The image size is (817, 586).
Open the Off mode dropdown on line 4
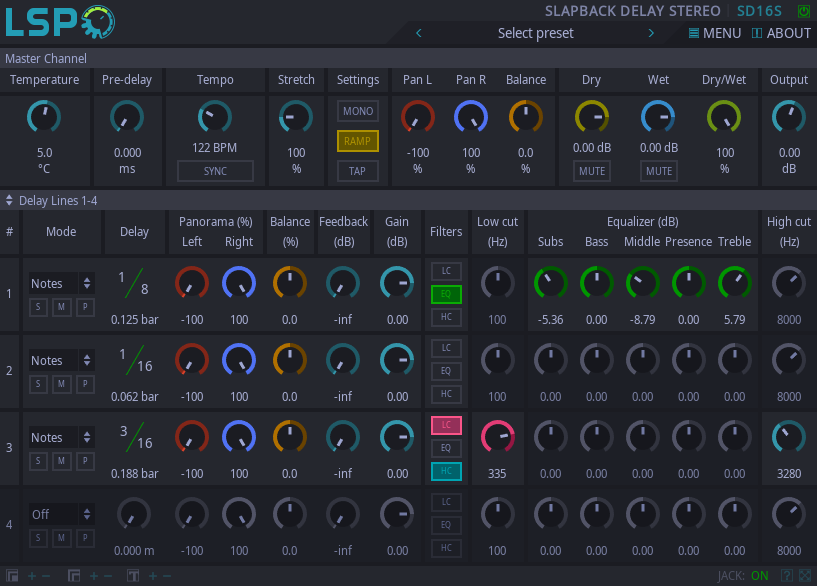click(62, 514)
